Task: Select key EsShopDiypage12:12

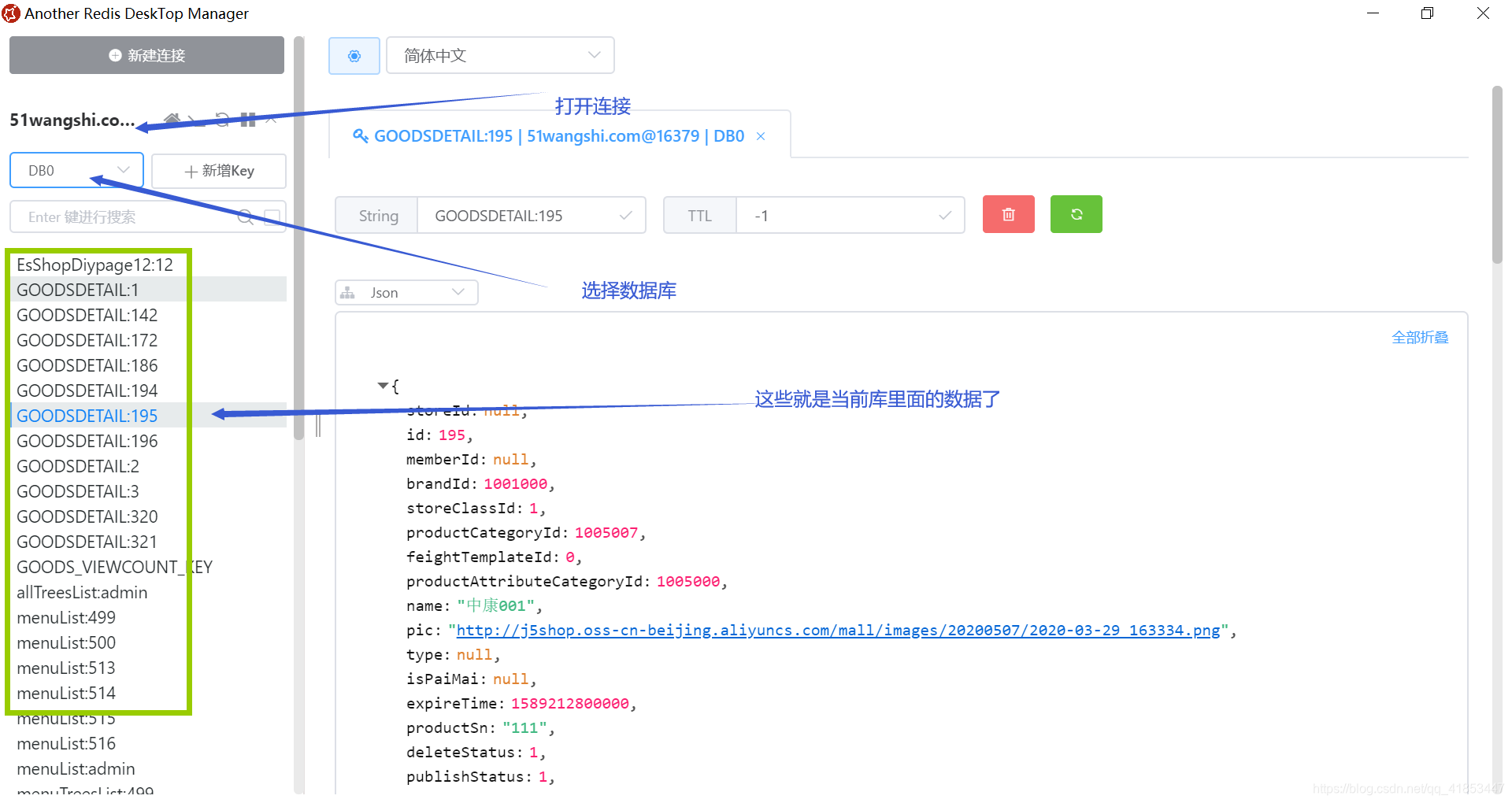Action: 94,265
